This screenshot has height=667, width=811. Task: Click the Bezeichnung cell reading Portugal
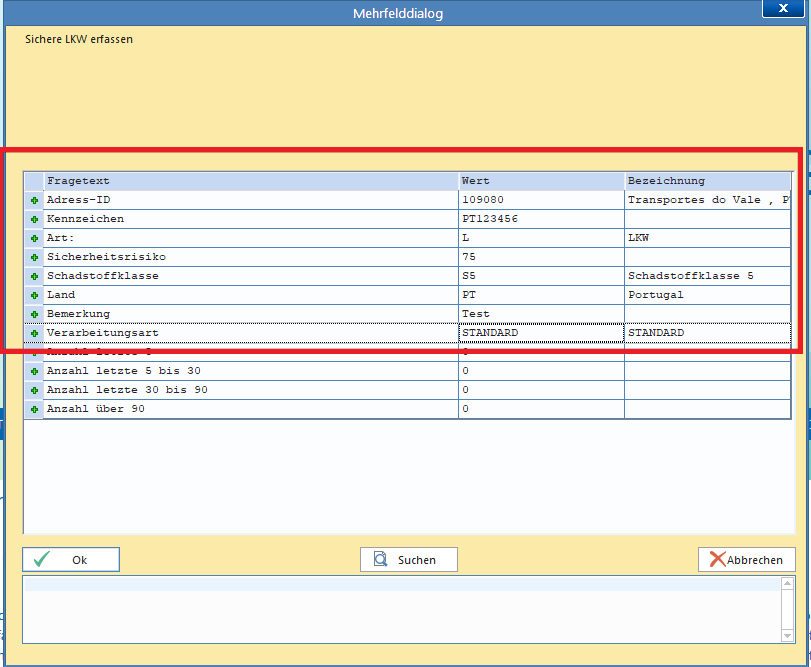point(708,295)
